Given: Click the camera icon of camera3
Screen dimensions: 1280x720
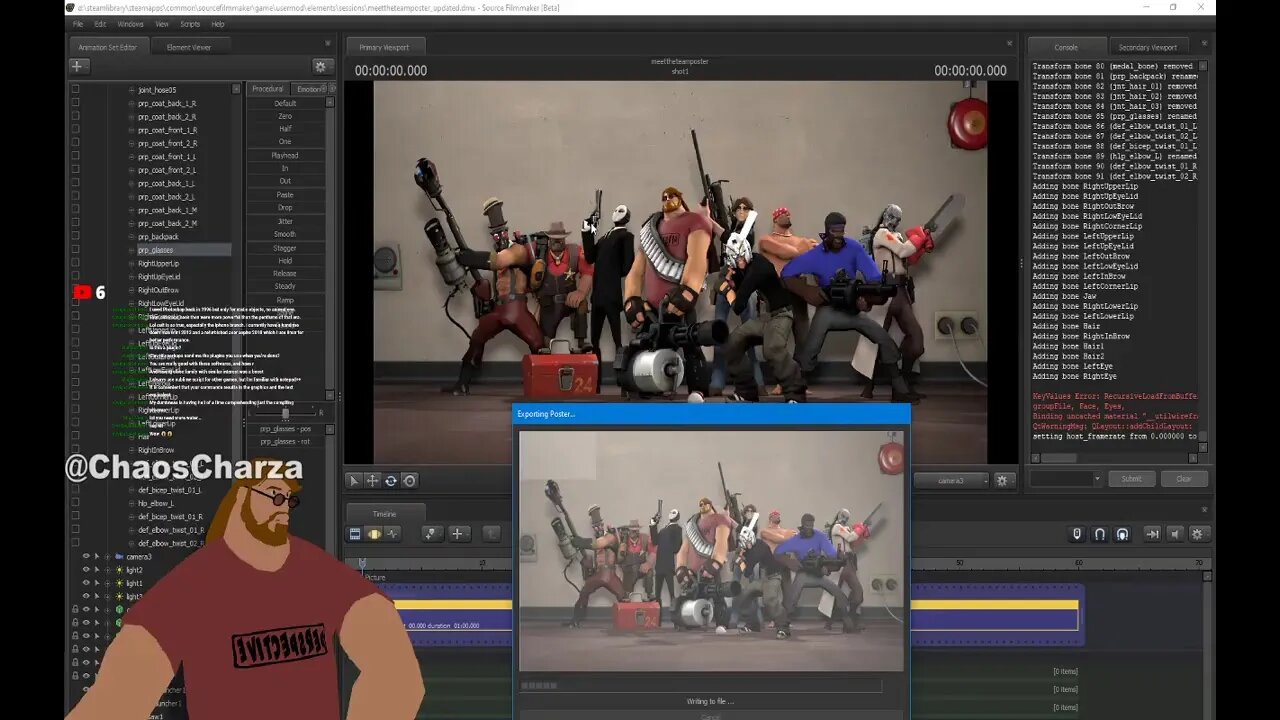Looking at the screenshot, I should (x=119, y=556).
